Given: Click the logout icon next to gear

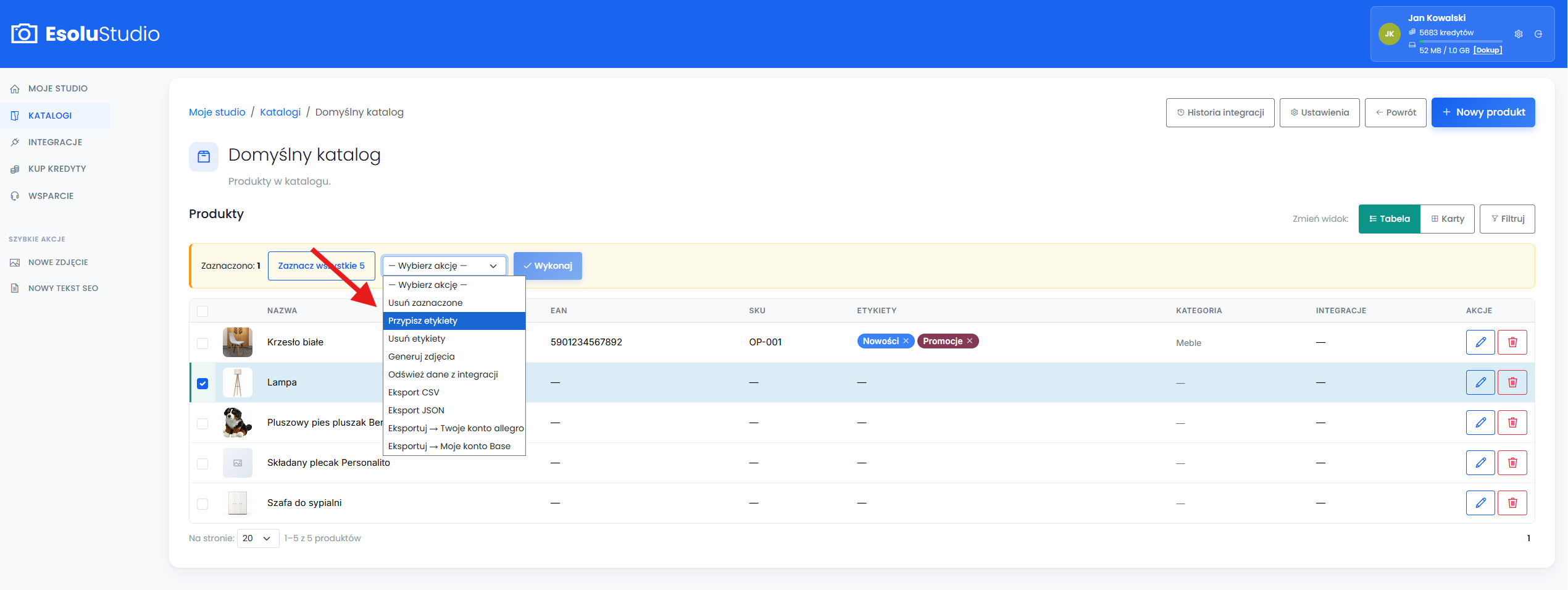Looking at the screenshot, I should (1538, 34).
